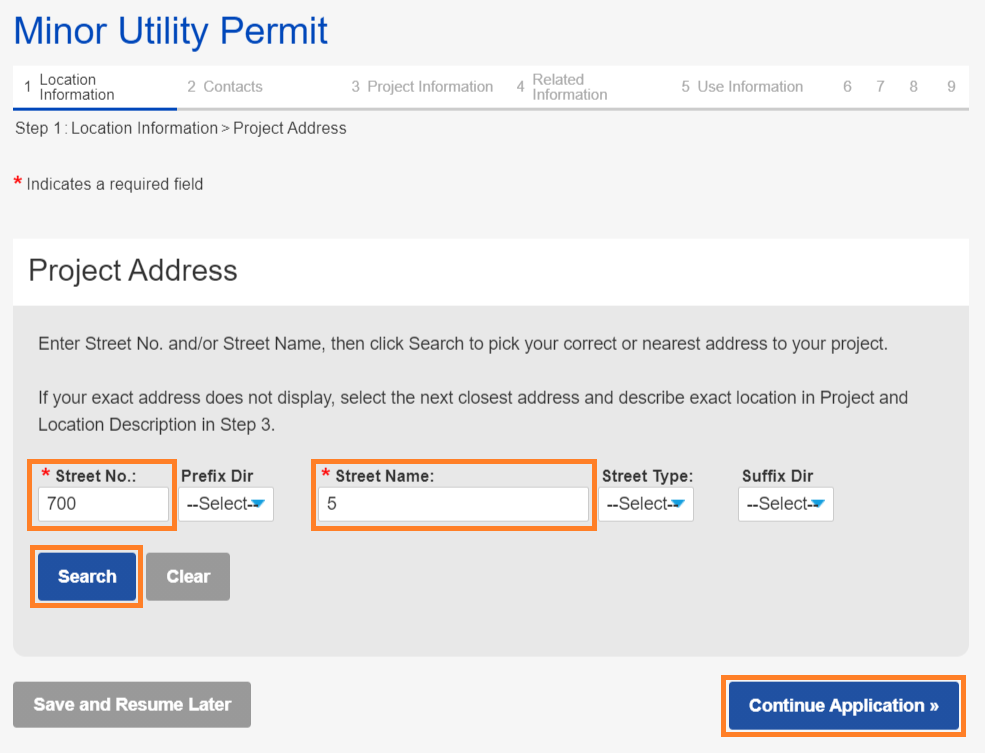The image size is (985, 753).
Task: Click the Minor Utility Permit page title
Action: (x=171, y=31)
